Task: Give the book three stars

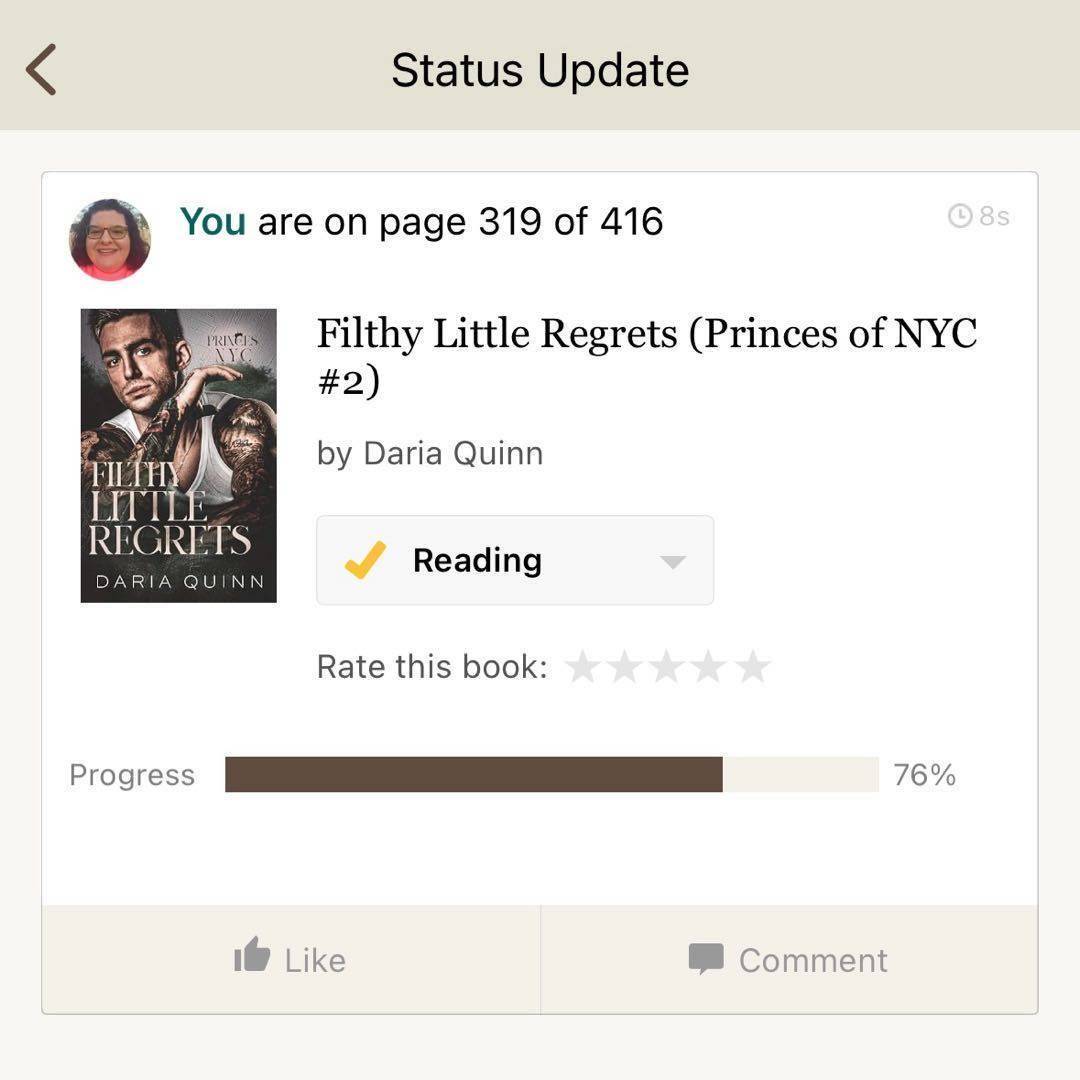Action: [667, 667]
